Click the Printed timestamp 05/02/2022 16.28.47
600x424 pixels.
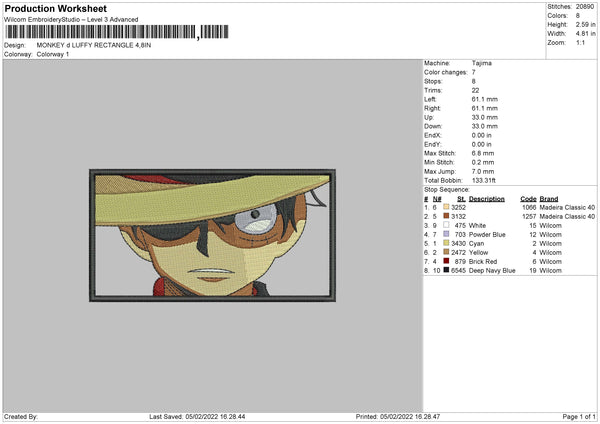coord(410,417)
